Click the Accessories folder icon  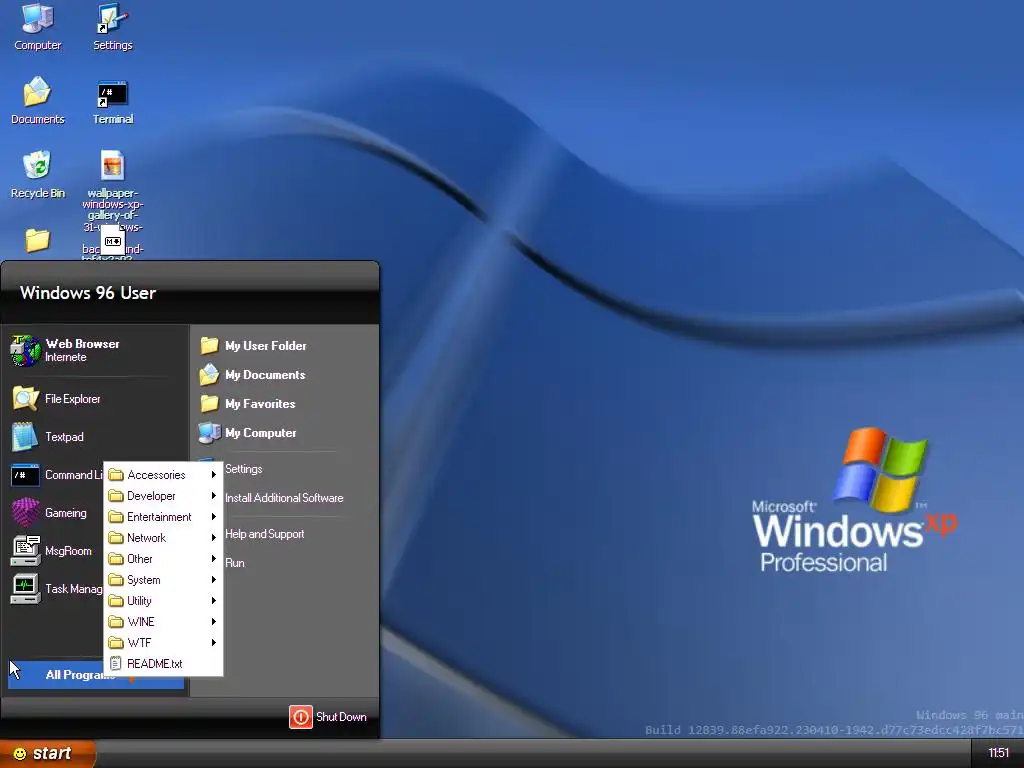116,475
